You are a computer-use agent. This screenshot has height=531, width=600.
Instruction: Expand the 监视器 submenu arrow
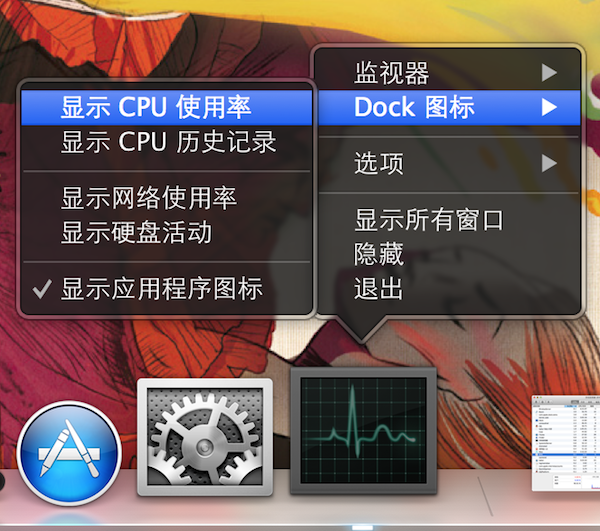pos(549,73)
